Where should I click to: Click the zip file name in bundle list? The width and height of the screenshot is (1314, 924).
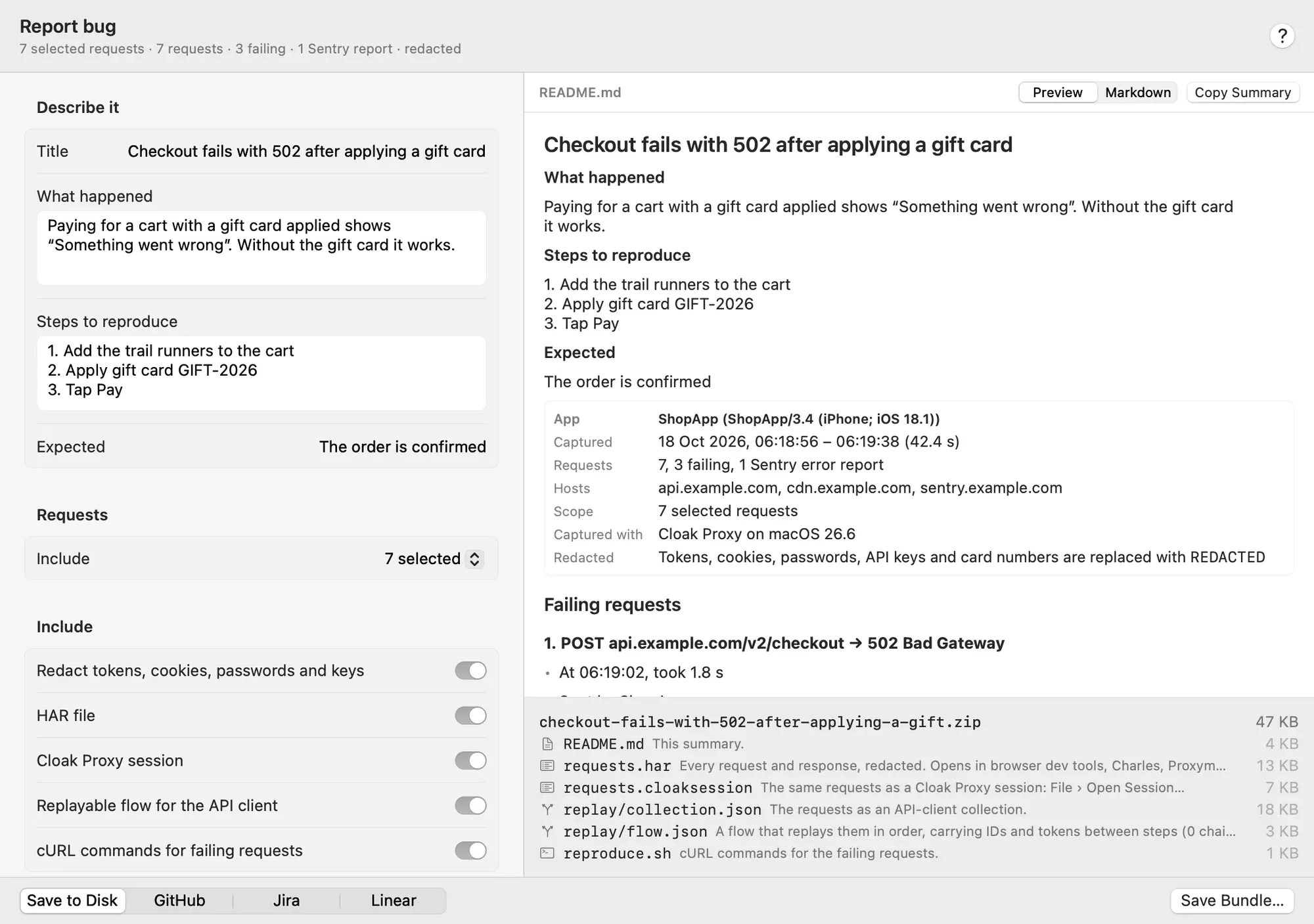tap(759, 722)
